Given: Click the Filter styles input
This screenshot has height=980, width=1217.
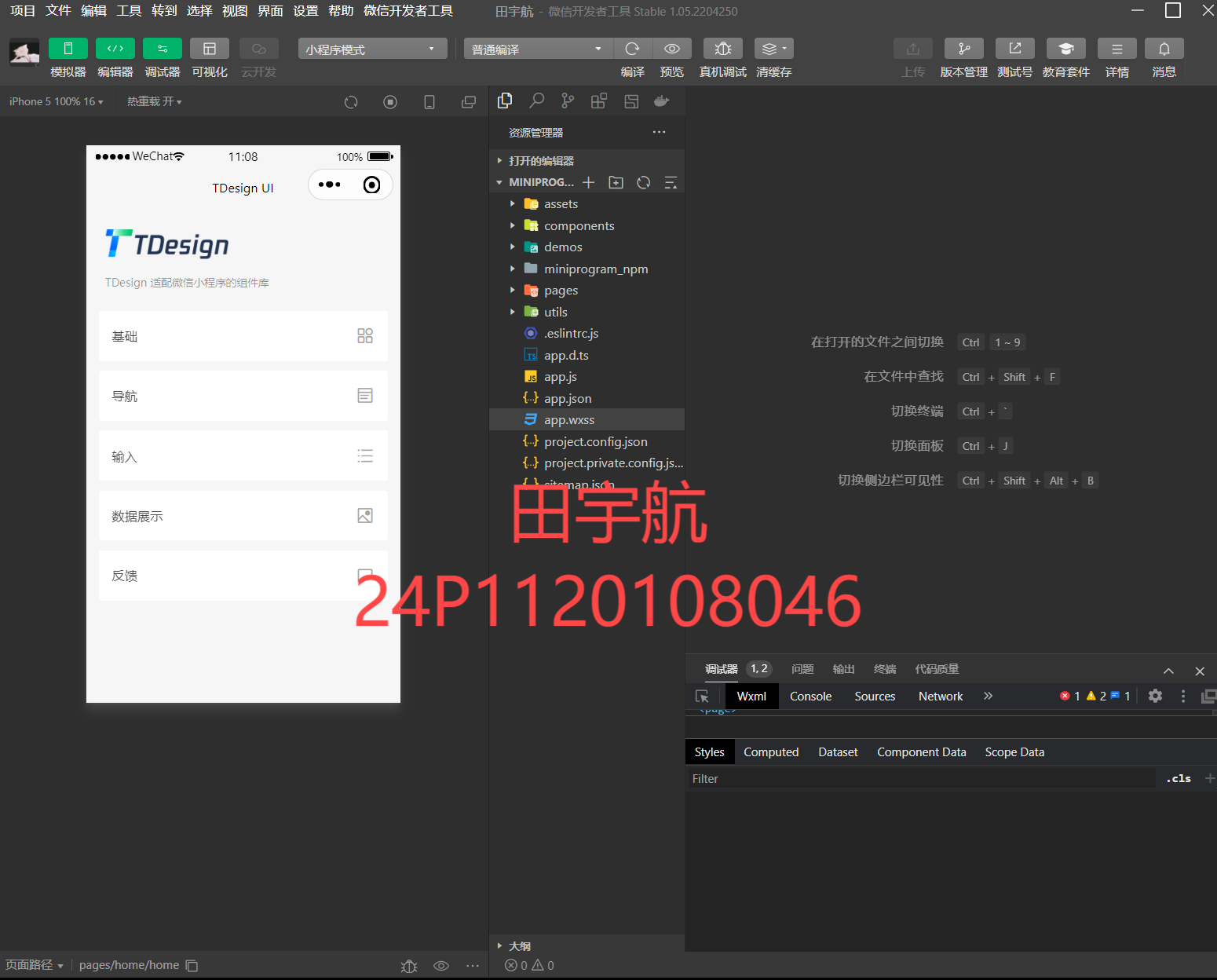Looking at the screenshot, I should click(921, 778).
